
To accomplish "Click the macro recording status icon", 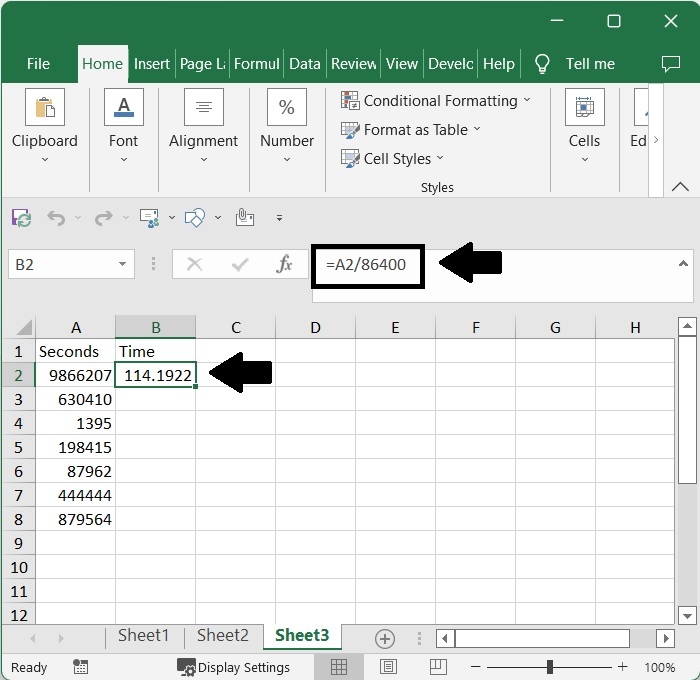I will point(80,667).
